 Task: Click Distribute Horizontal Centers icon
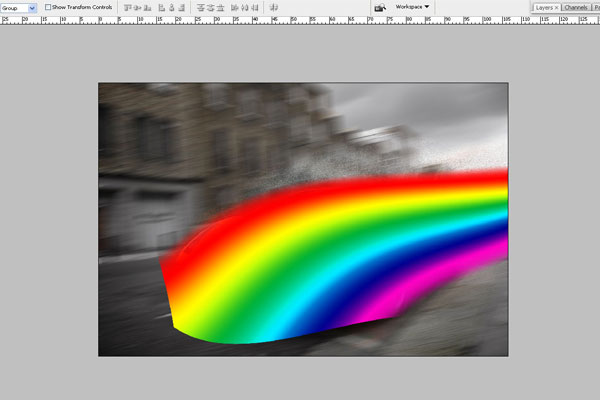pos(245,7)
